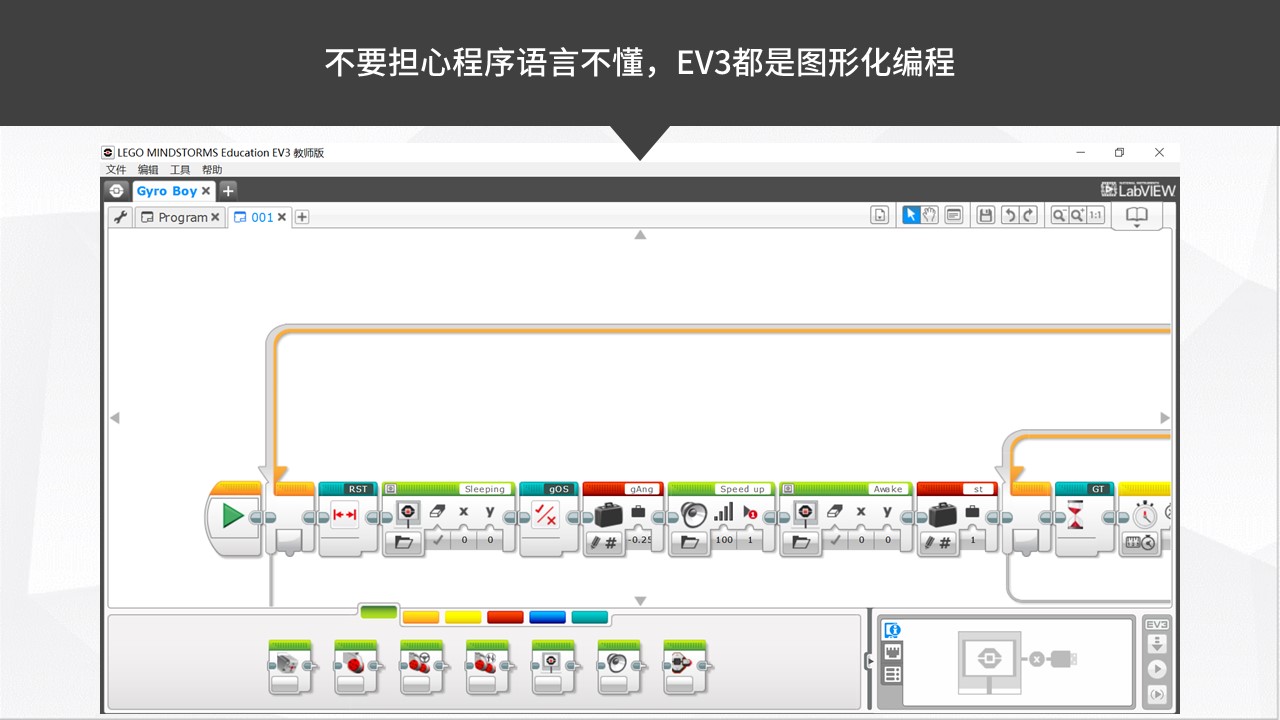Image resolution: width=1280 pixels, height=720 pixels.
Task: Pick the Move Steering block from palette
Action: pyautogui.click(x=422, y=667)
